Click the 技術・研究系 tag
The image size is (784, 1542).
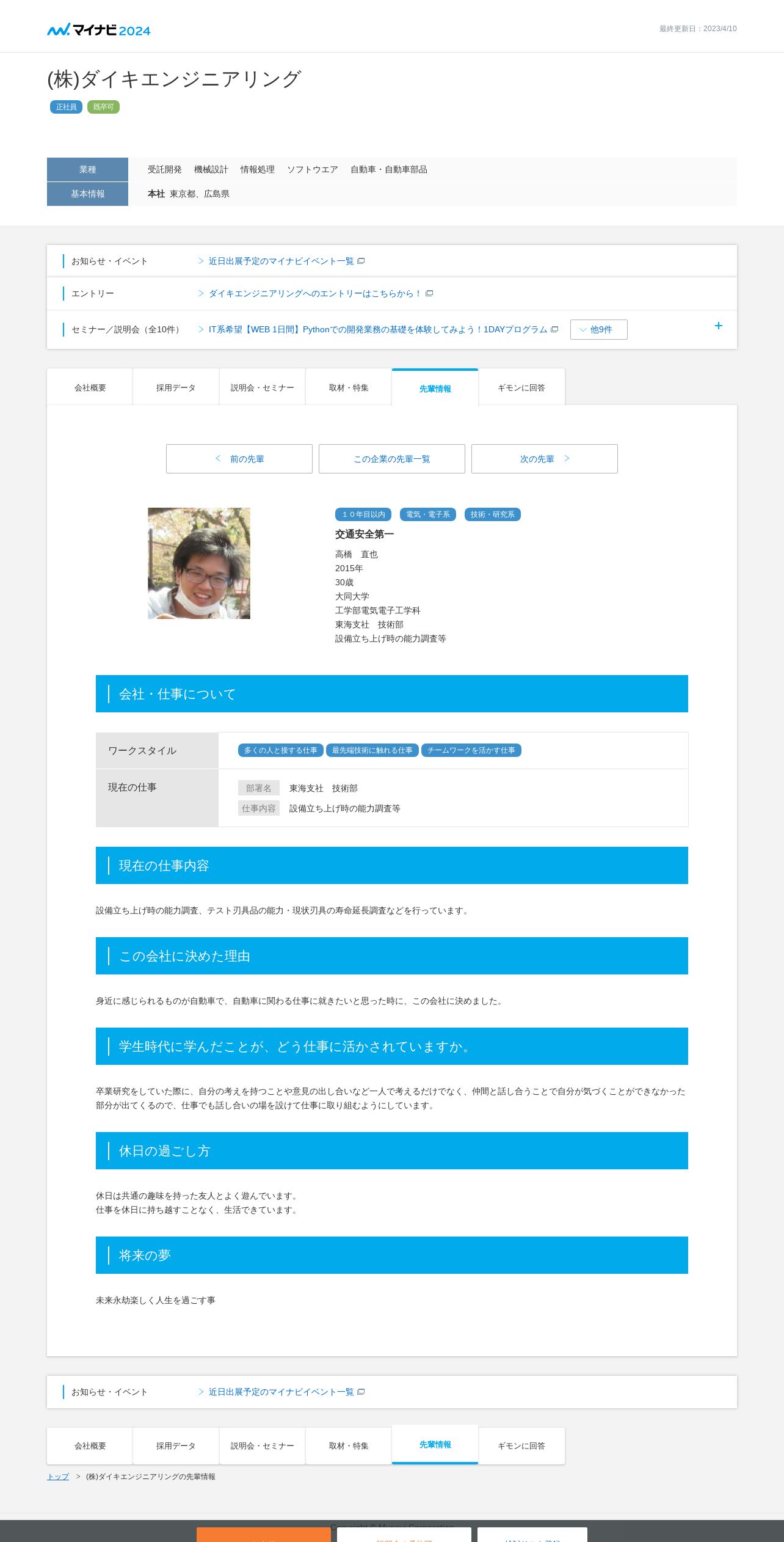493,514
